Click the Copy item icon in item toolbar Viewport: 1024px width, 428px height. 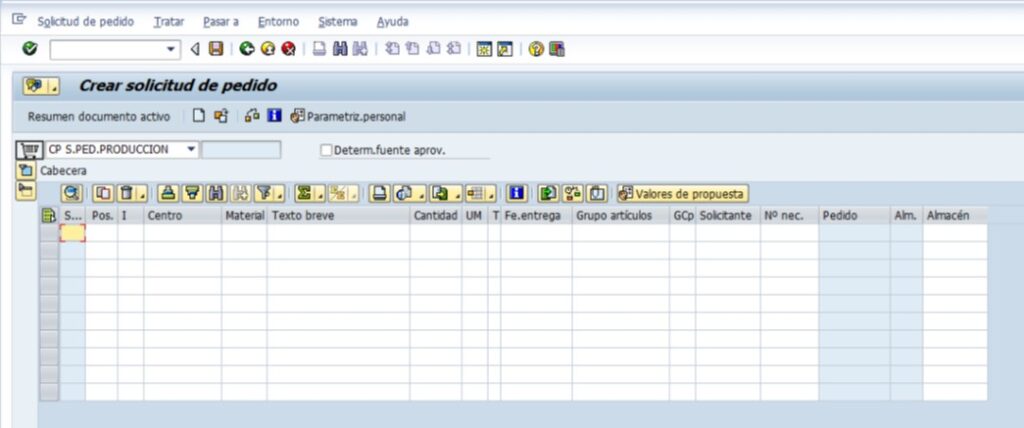coord(103,193)
